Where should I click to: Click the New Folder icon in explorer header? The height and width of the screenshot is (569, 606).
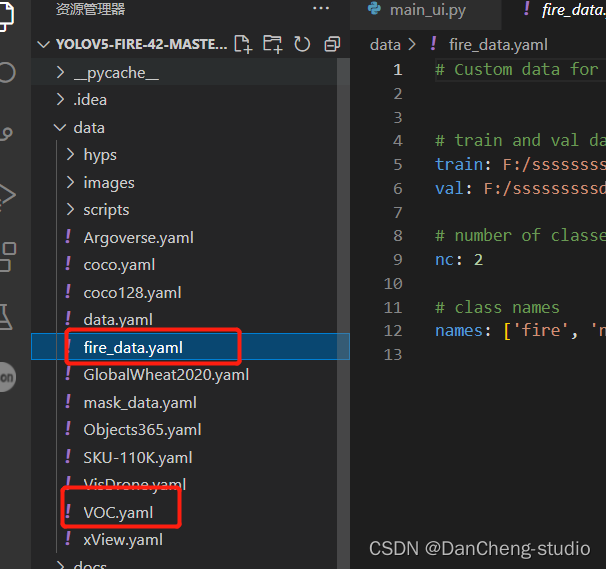pyautogui.click(x=272, y=44)
